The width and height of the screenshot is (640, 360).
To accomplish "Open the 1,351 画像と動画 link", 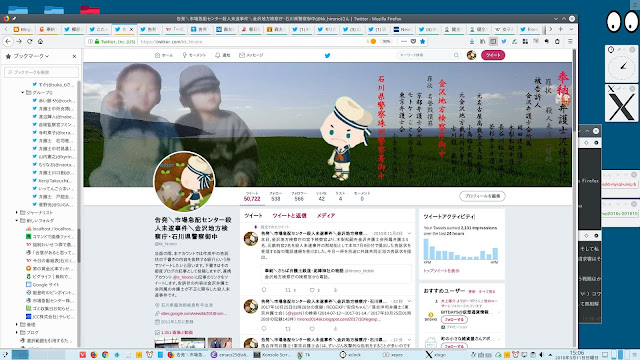I will click(x=177, y=332).
